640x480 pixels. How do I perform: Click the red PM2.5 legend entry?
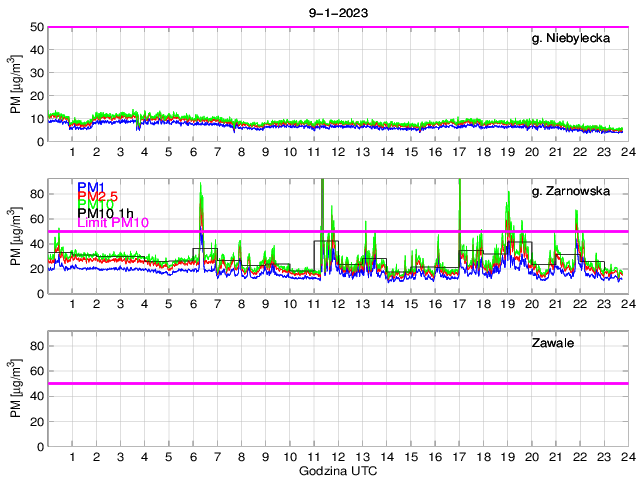[x=97, y=199]
